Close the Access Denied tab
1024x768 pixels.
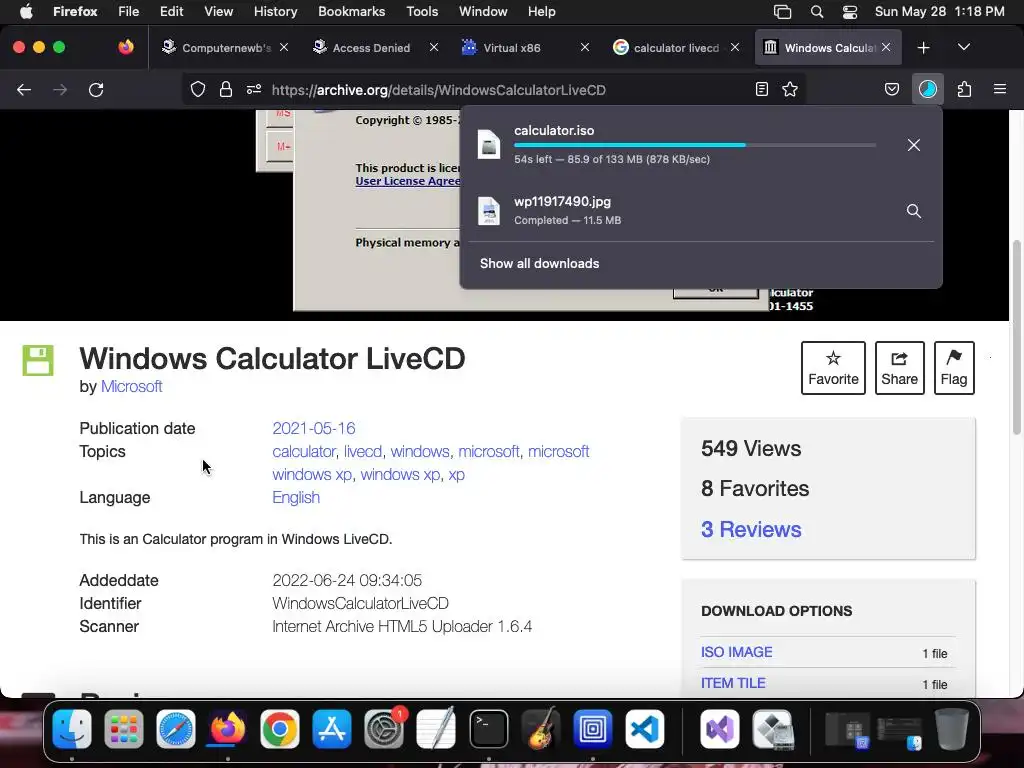[434, 48]
